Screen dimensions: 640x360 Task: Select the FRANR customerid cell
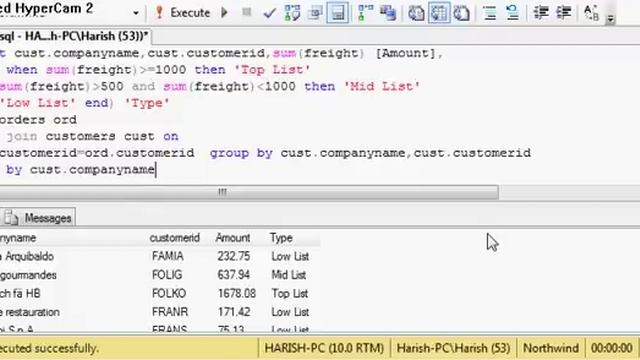pos(170,312)
